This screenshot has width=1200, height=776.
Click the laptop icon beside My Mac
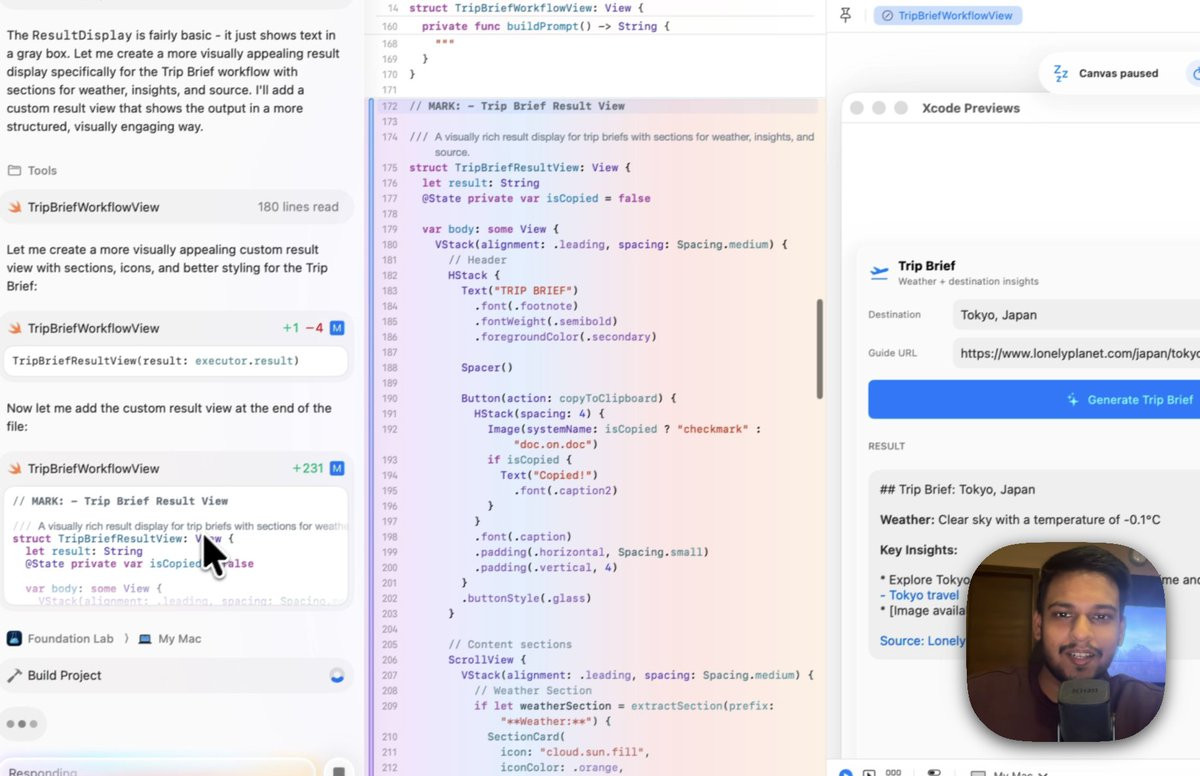145,639
